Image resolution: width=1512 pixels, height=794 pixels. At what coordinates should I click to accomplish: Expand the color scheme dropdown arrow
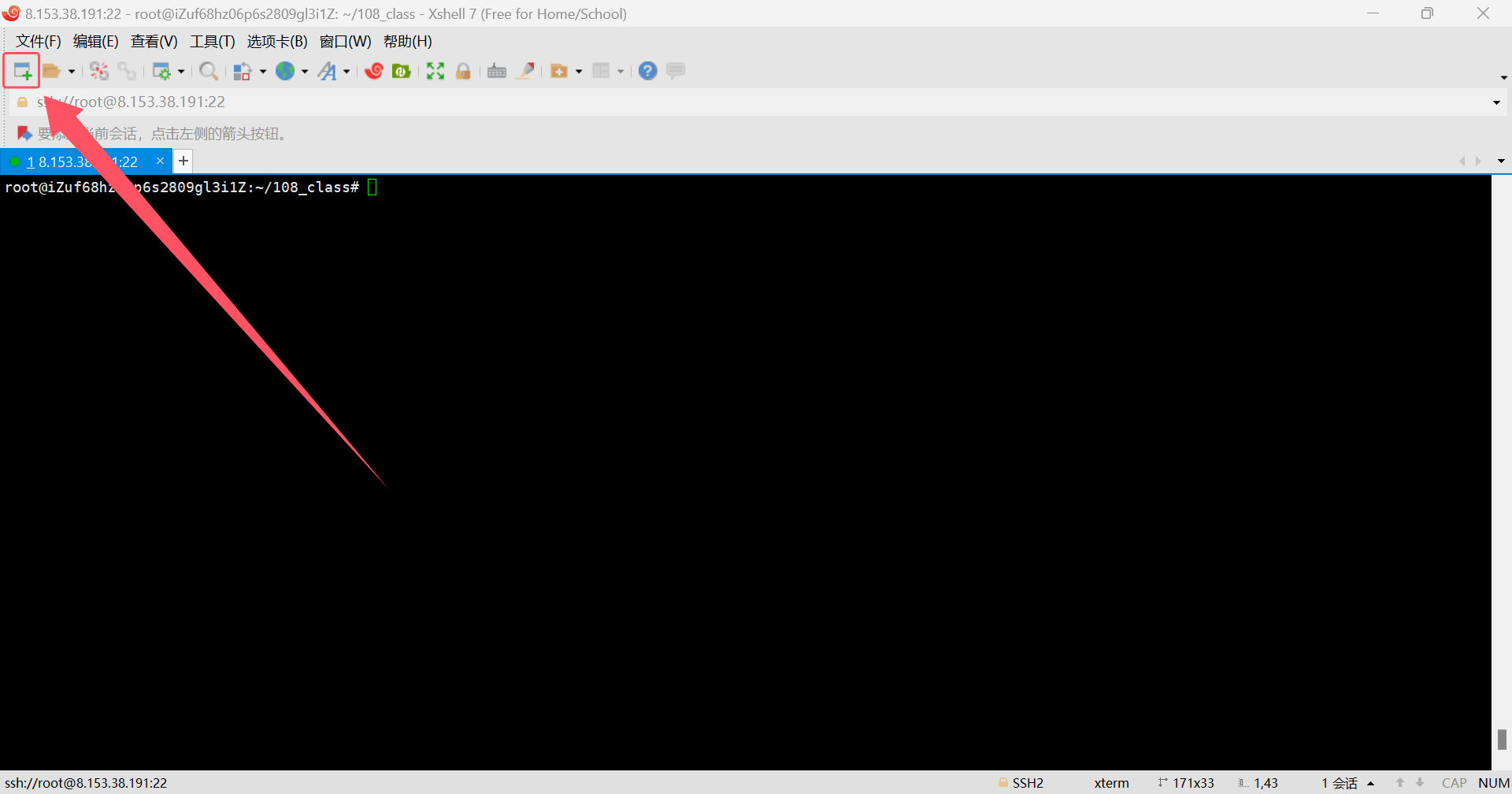tap(263, 72)
